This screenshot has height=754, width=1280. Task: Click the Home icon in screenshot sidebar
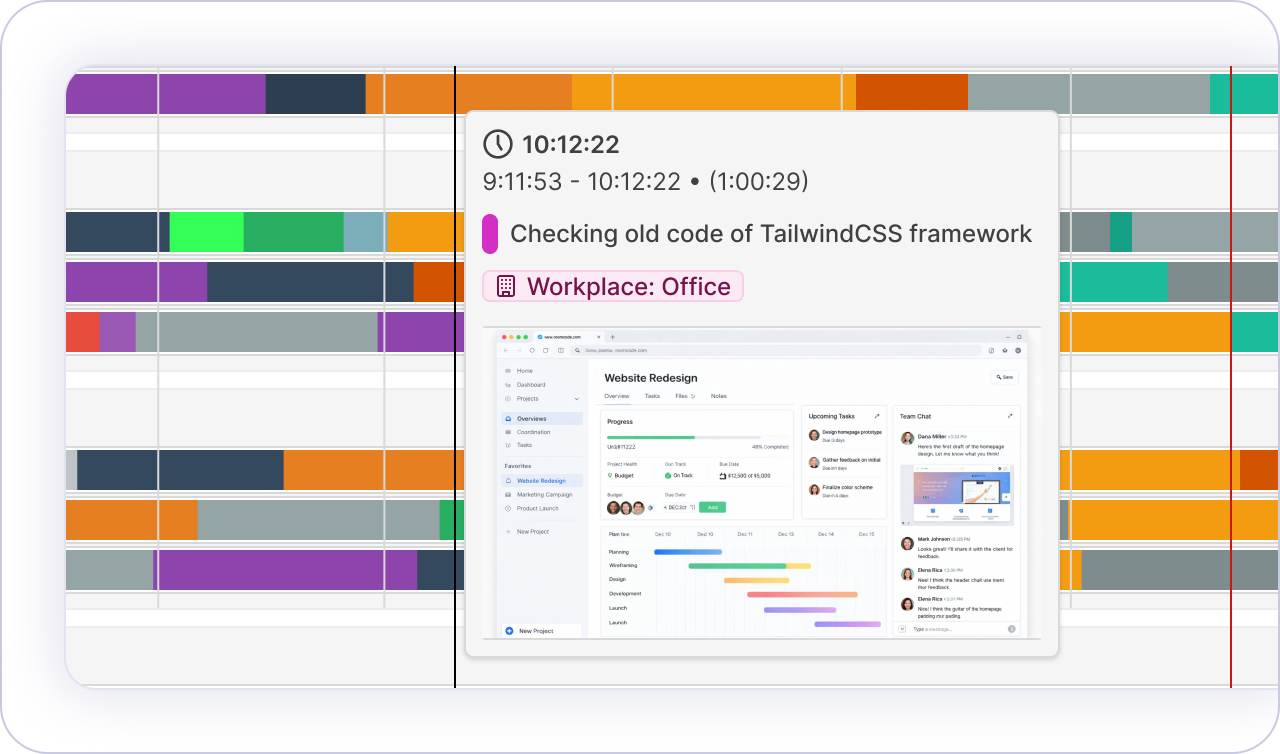pos(509,371)
